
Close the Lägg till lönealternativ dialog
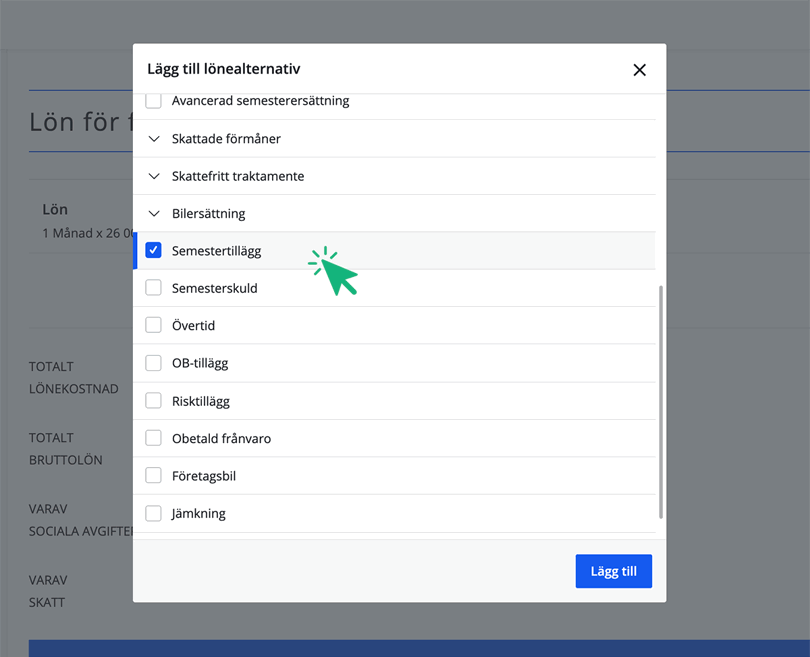pos(639,70)
